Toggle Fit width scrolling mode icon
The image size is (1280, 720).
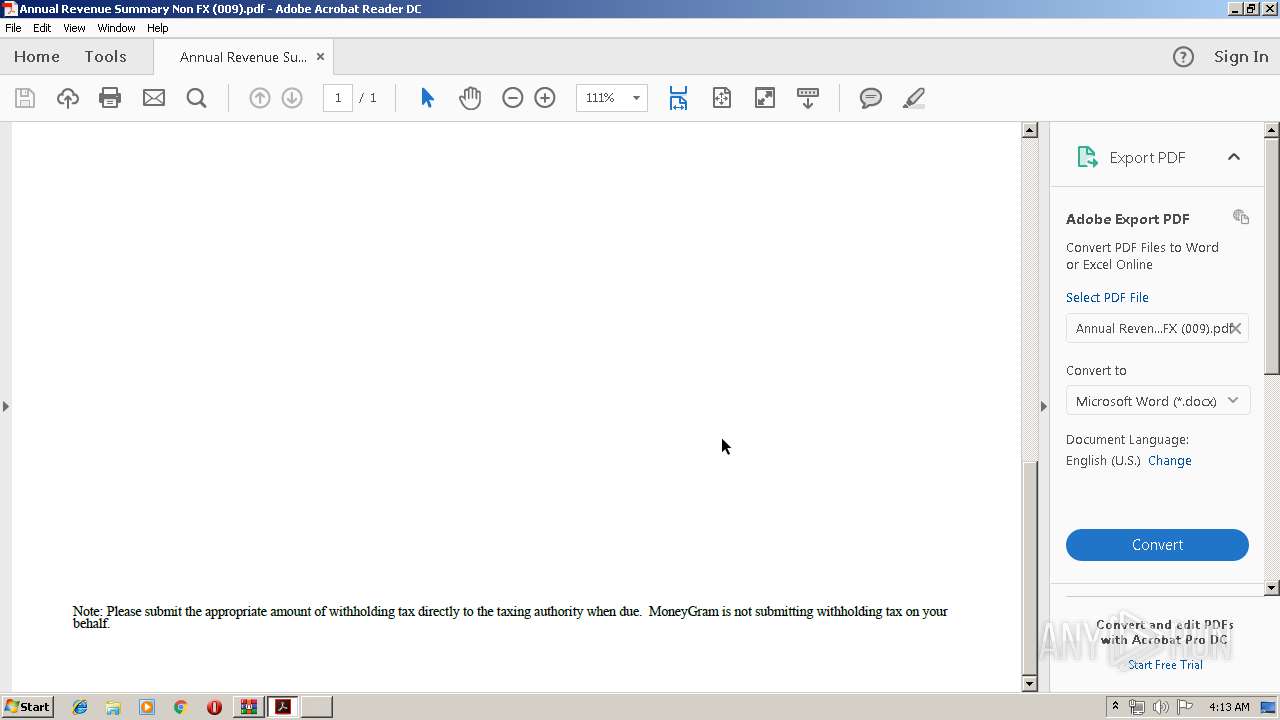(678, 98)
